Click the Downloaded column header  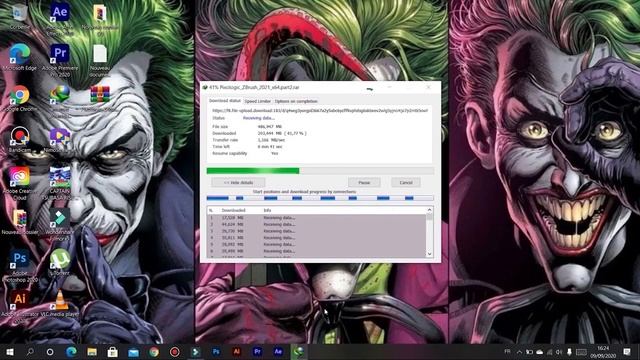point(233,210)
